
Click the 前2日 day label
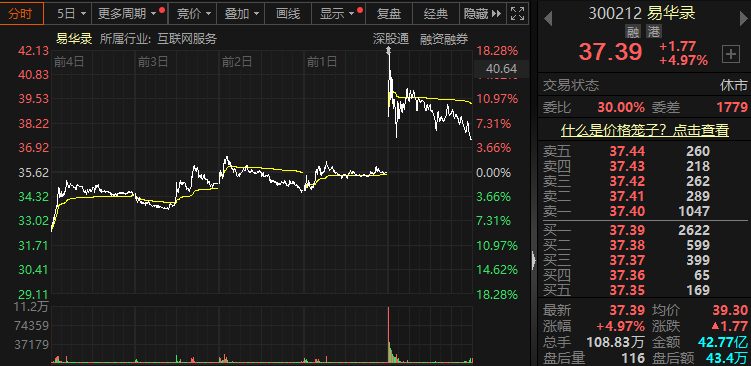237,61
